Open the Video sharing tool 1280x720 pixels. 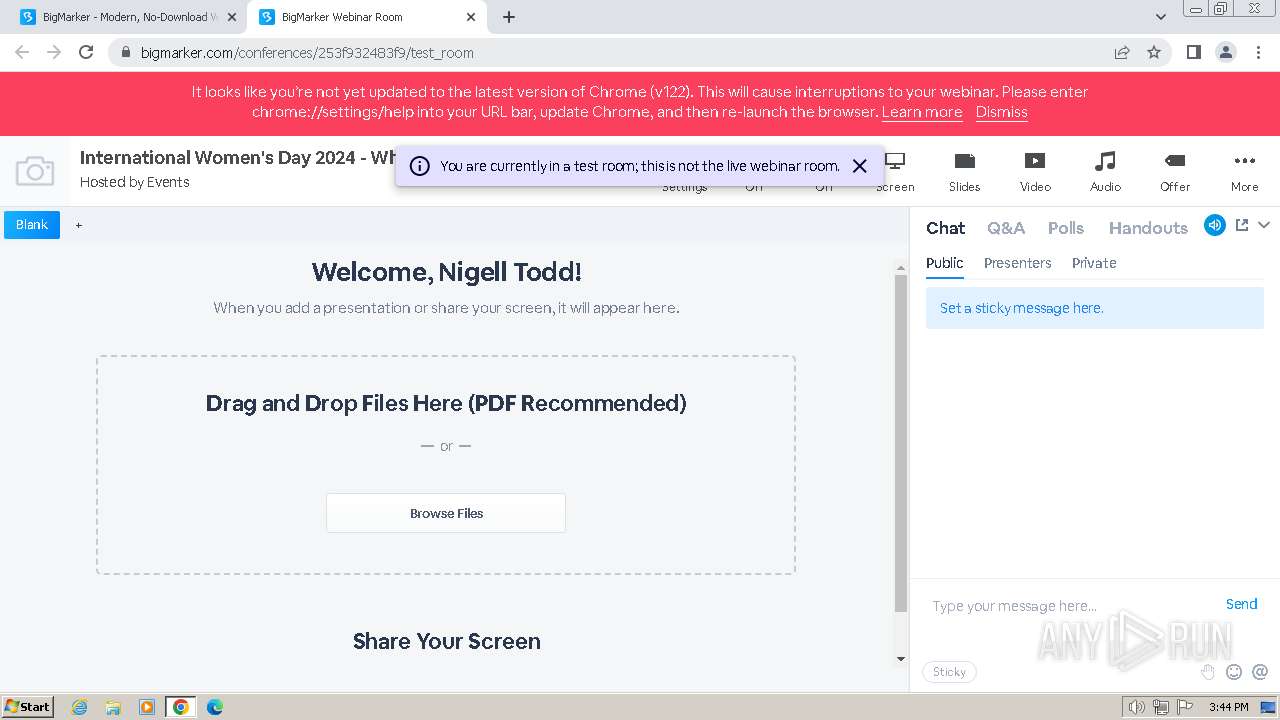tap(1035, 172)
